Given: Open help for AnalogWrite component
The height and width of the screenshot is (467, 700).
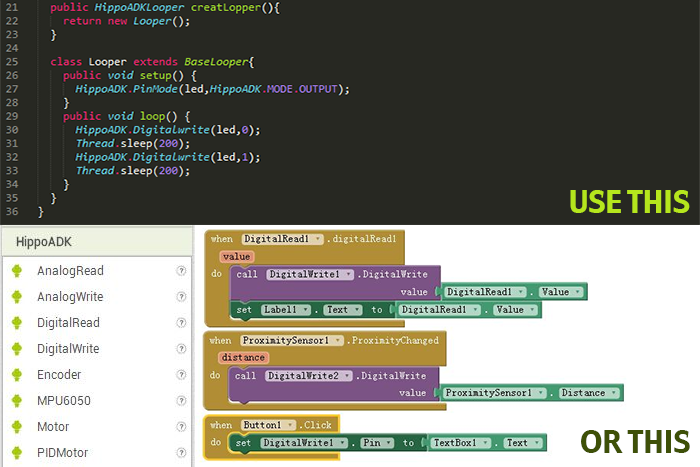Looking at the screenshot, I should click(x=181, y=296).
